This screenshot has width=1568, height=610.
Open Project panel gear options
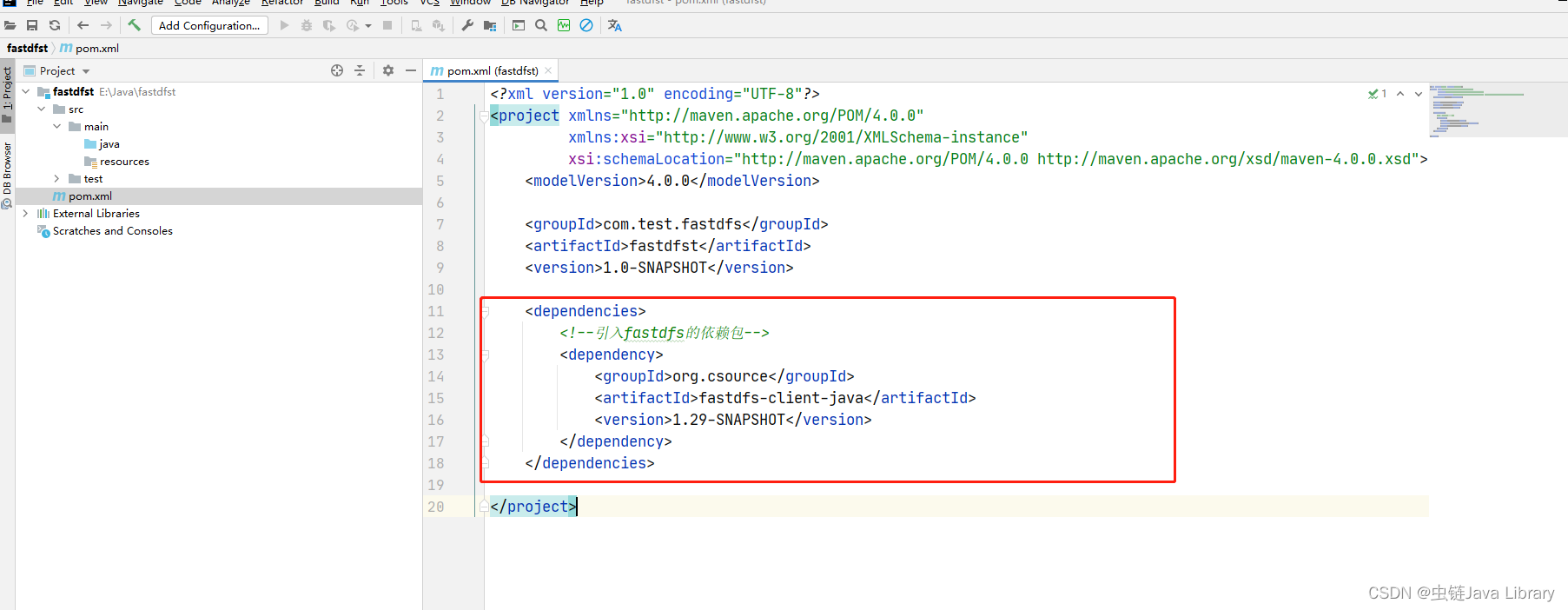click(x=388, y=70)
